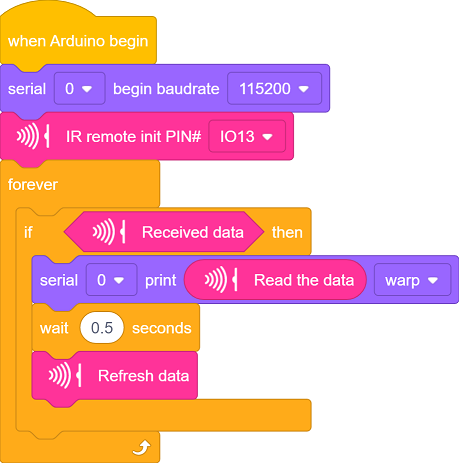459x463 pixels.
Task: Open the serial port 0 dropdown in begin block
Action: (80, 89)
